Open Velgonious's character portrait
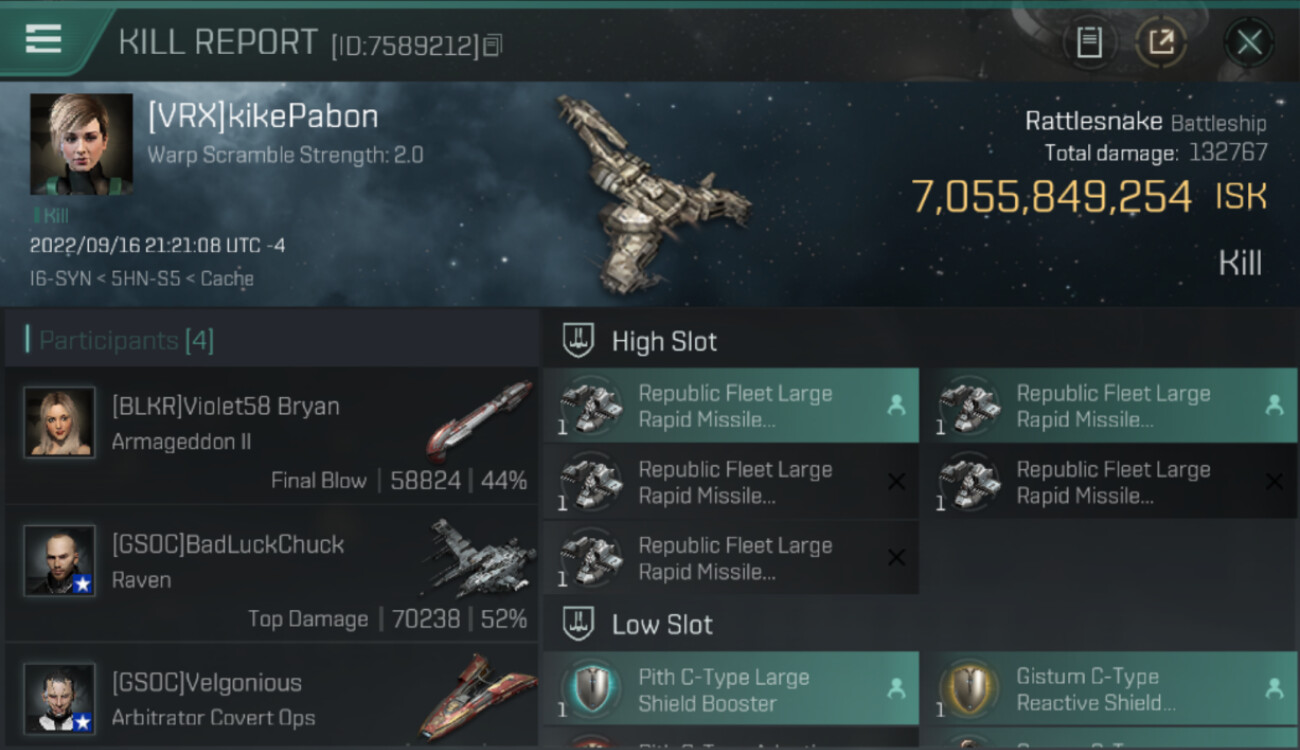Screen dimensions: 1300x750 click(60, 699)
